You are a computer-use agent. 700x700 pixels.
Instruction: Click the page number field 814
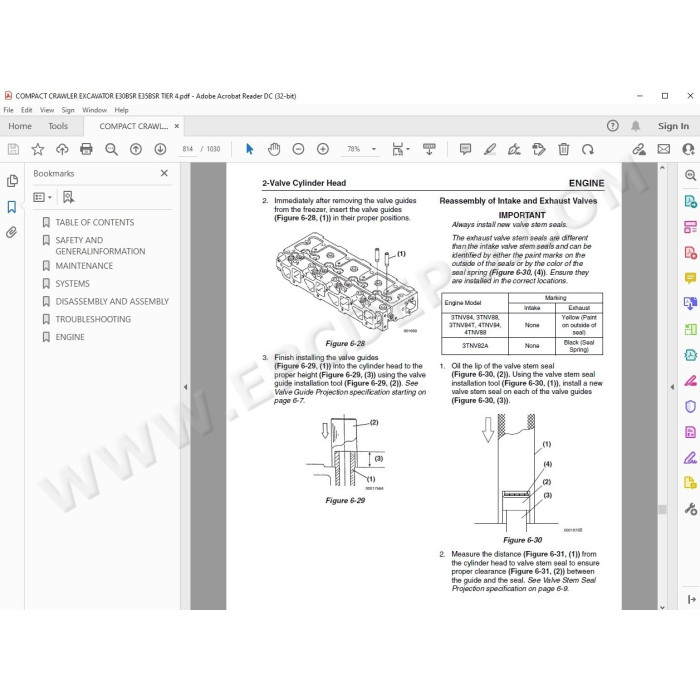tap(187, 149)
